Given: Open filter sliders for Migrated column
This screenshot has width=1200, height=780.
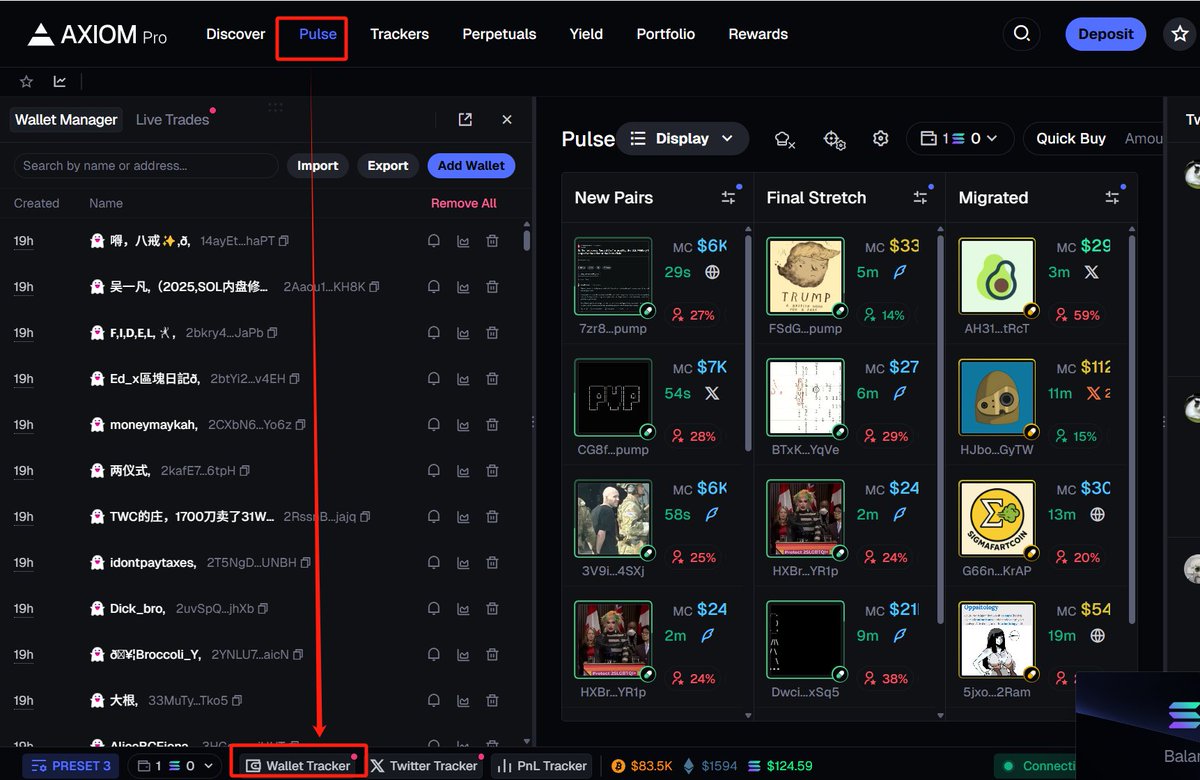Looking at the screenshot, I should pos(1112,198).
